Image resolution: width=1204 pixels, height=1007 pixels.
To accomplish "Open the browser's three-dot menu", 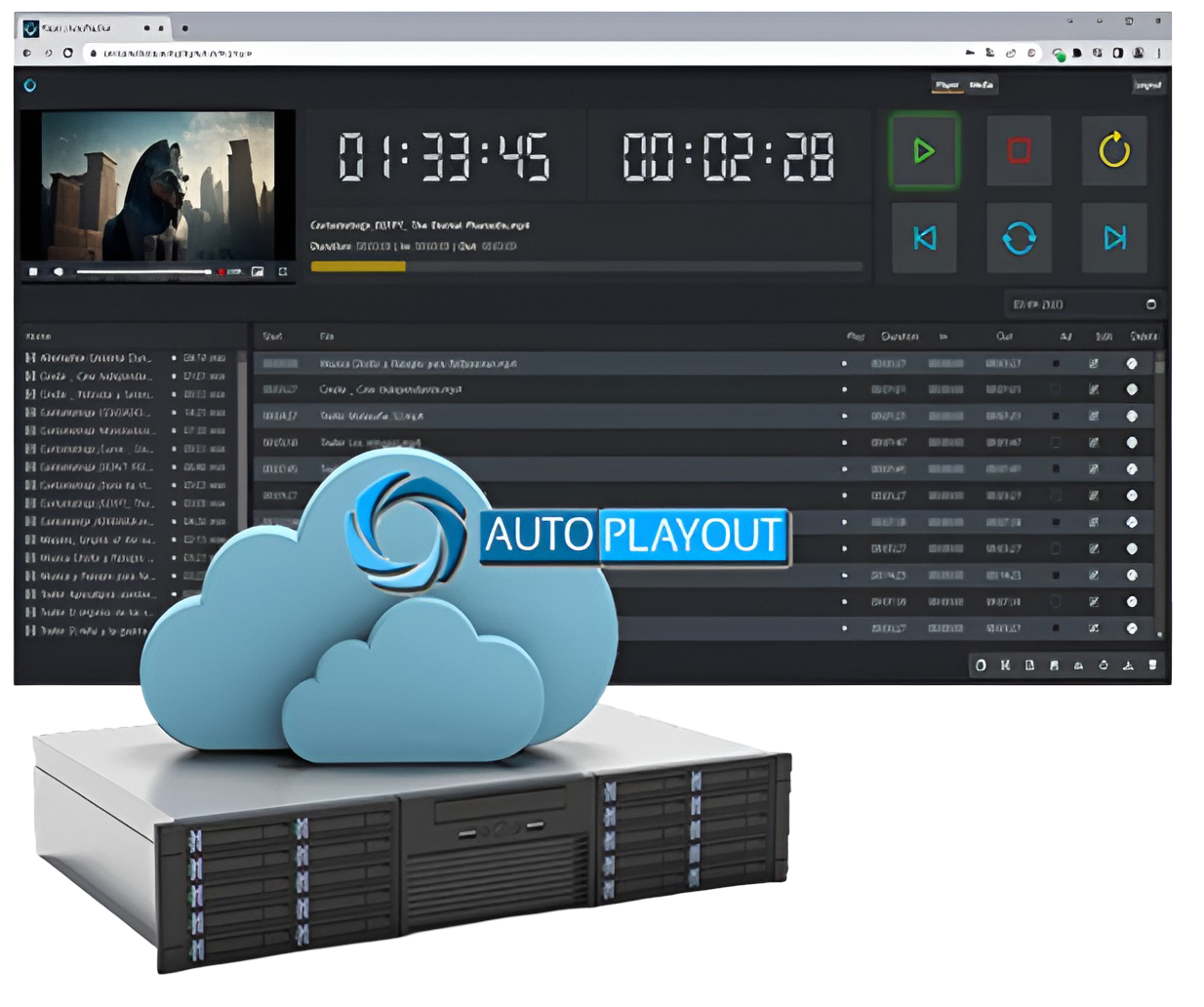I will tap(1158, 53).
